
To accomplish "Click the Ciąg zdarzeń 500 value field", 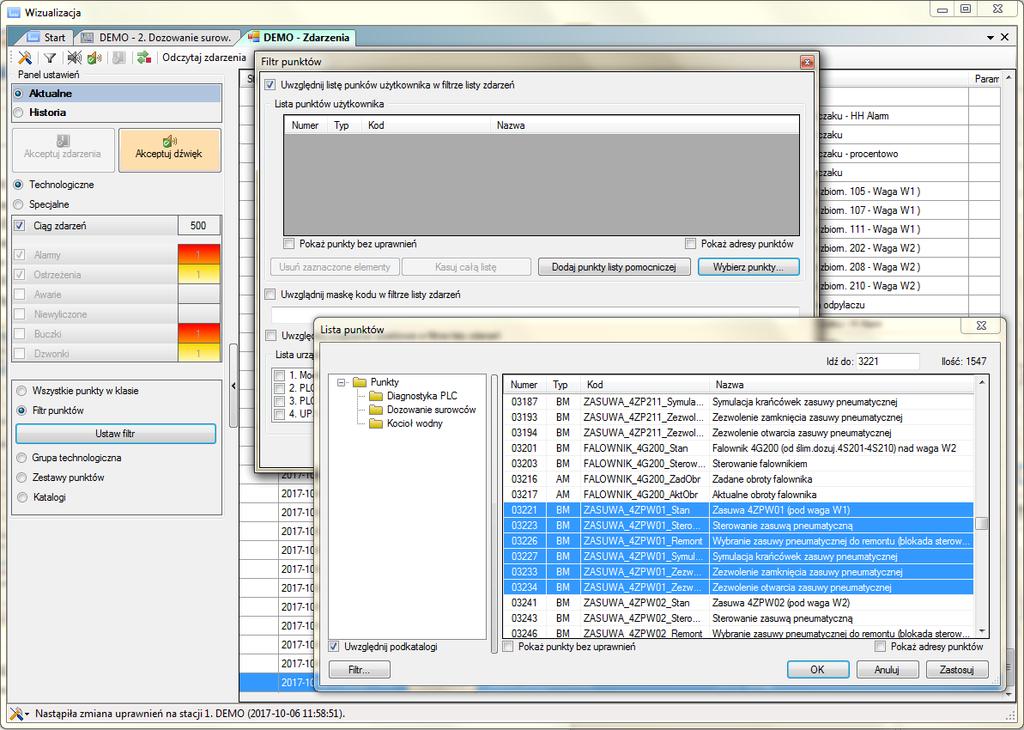I will coord(199,225).
